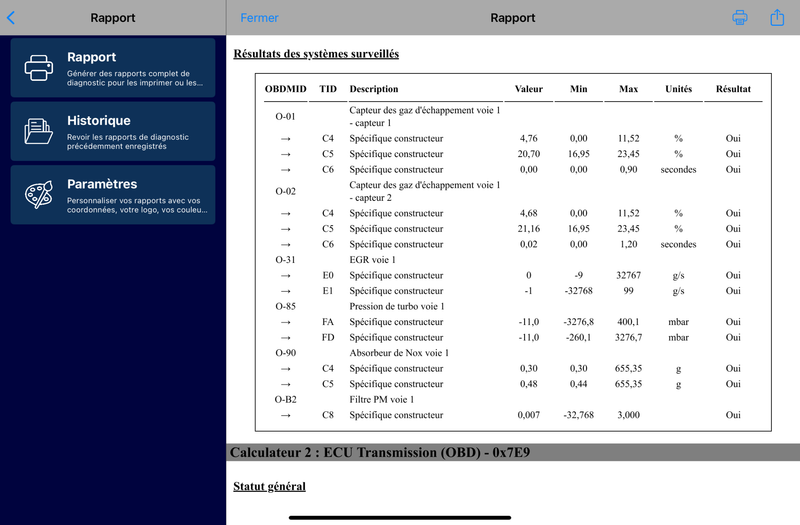Close the report with Fermer

click(x=259, y=18)
